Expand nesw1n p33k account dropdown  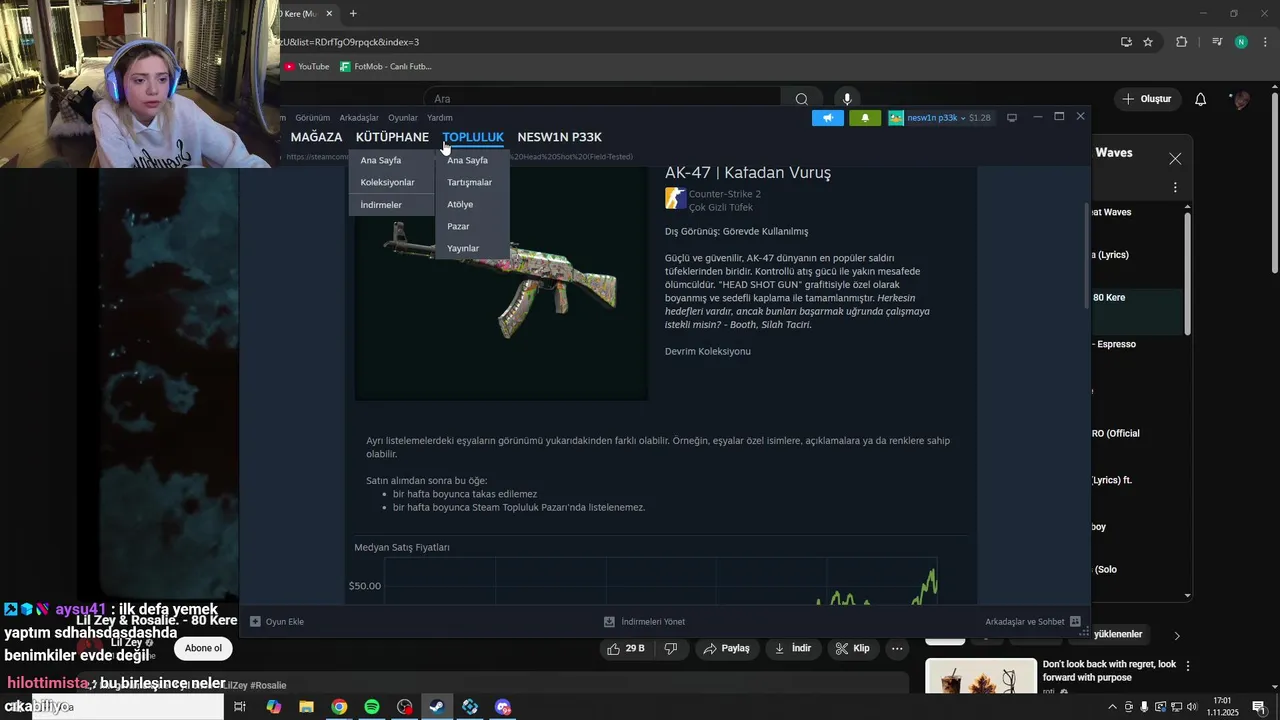coord(963,118)
